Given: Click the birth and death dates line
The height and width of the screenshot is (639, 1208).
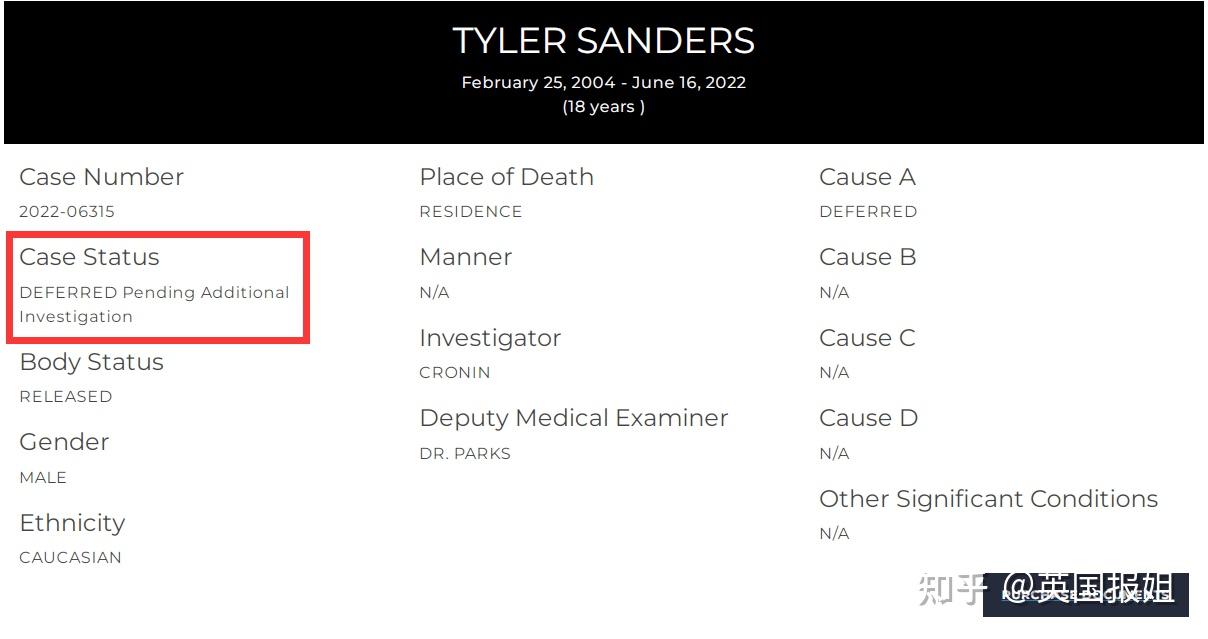Looking at the screenshot, I should coord(603,82).
